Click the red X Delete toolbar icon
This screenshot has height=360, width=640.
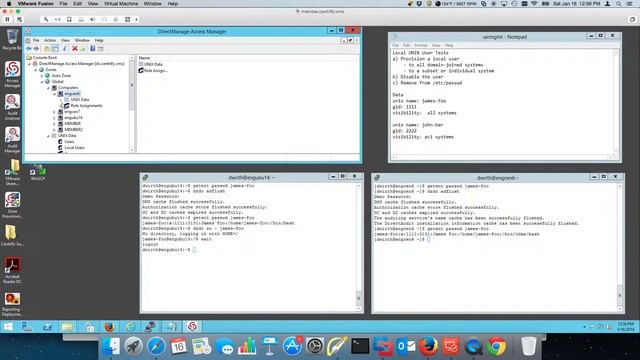tap(75, 49)
